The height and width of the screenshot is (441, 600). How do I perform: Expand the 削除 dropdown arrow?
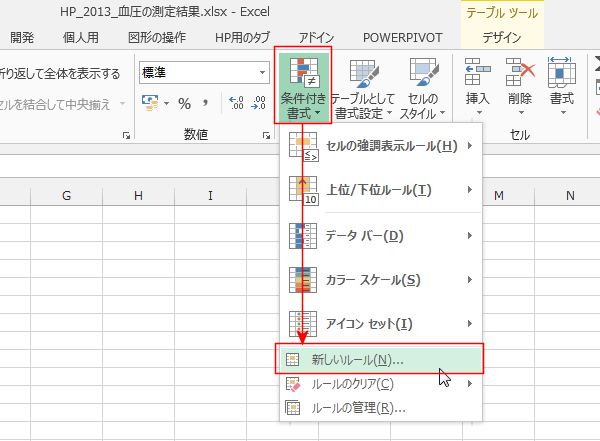[520, 113]
